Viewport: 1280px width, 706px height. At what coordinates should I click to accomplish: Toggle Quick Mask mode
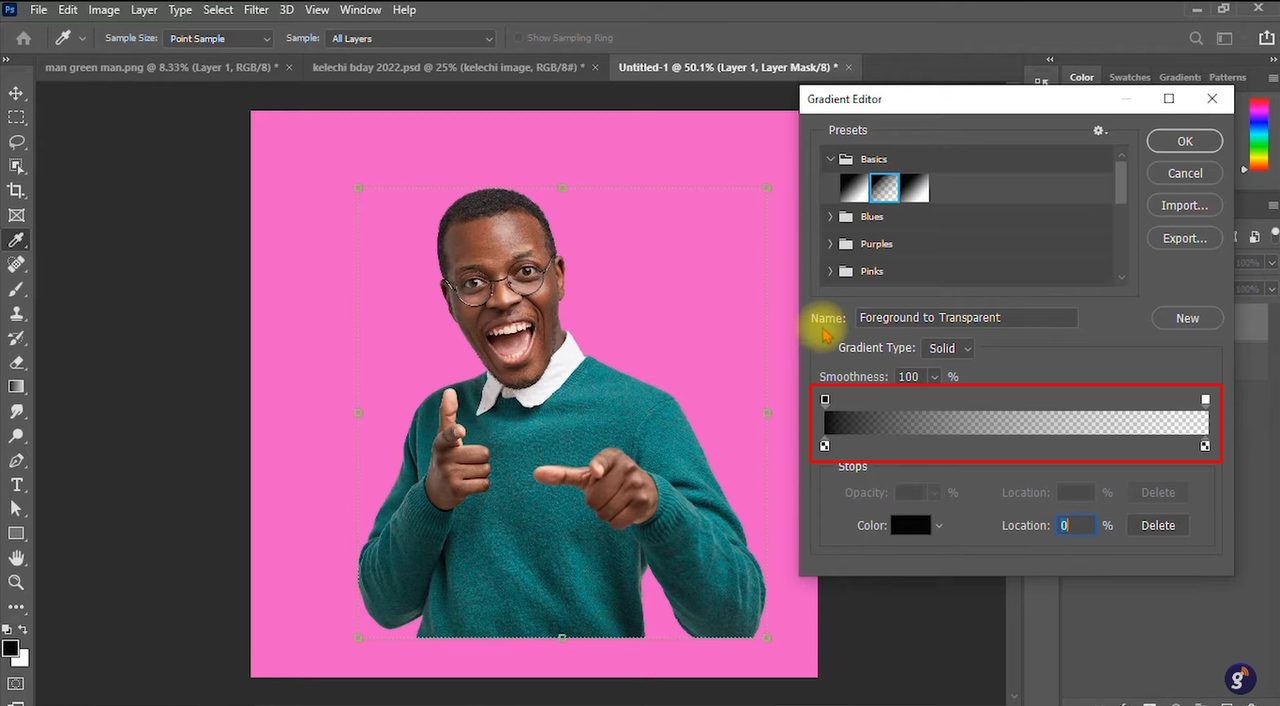tap(16, 685)
